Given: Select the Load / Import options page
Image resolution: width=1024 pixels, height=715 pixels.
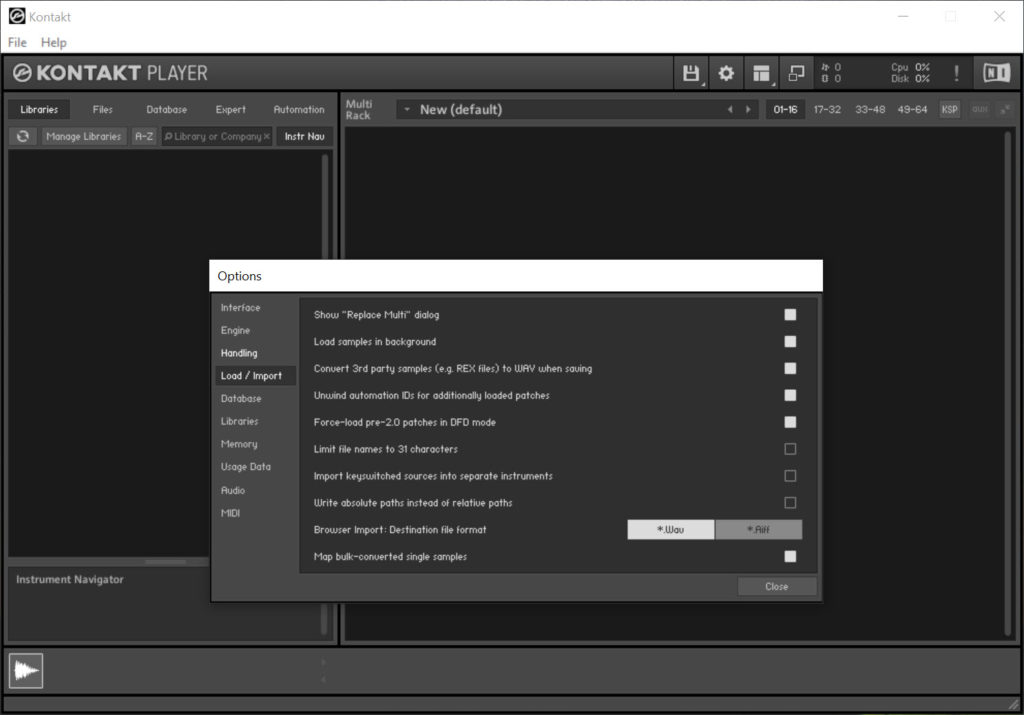Looking at the screenshot, I should 255,376.
